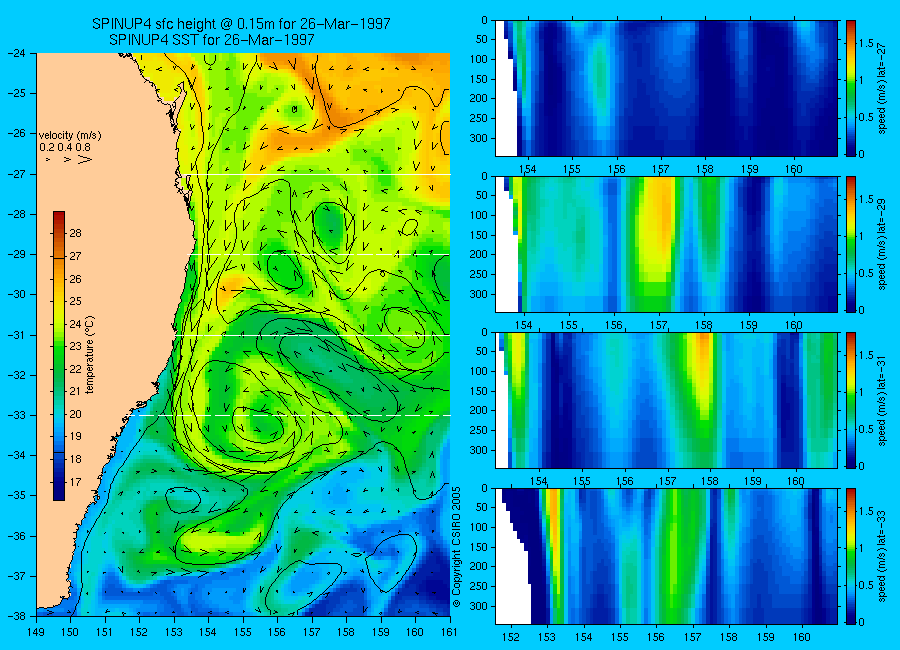Click the speed color bar for lat=-27
The width and height of the screenshot is (900, 650).
851,88
